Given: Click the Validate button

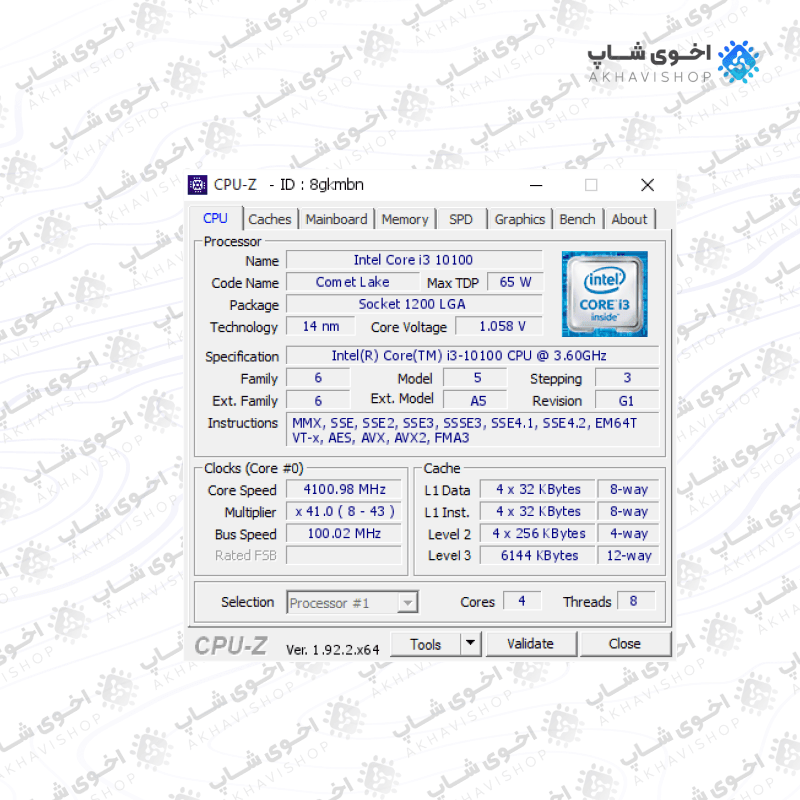Looking at the screenshot, I should [x=531, y=644].
